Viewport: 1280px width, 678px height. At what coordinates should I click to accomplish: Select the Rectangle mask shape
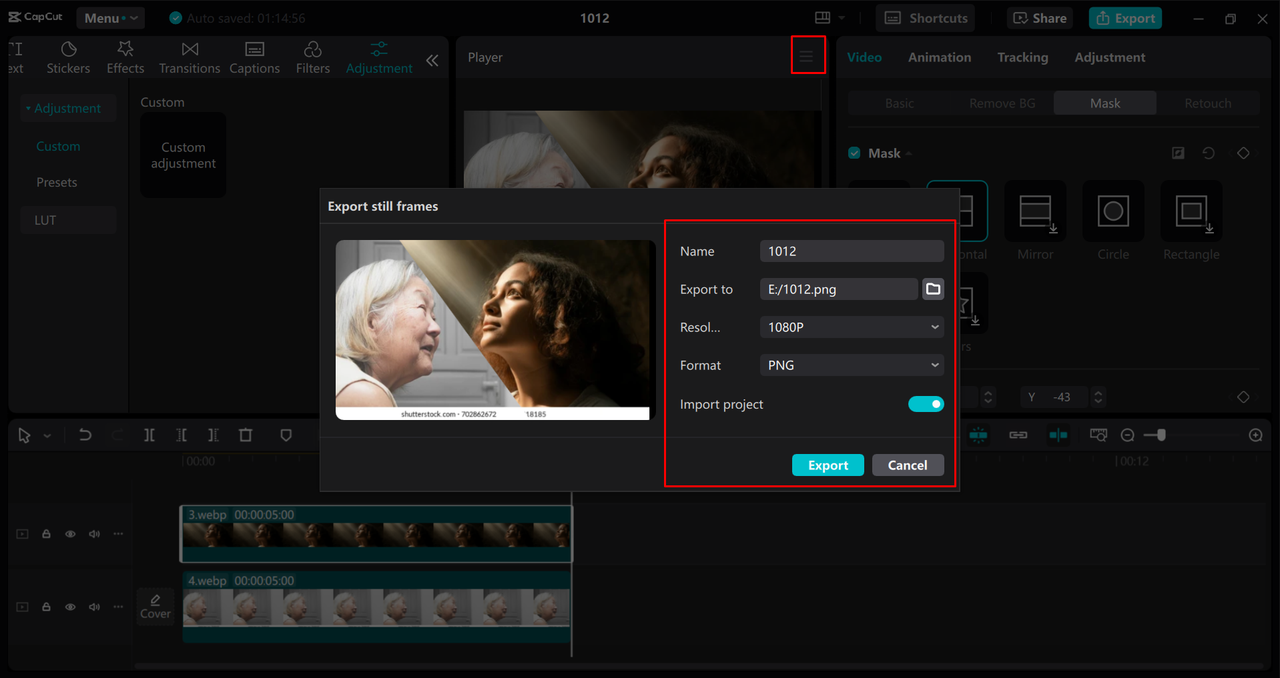coord(1190,211)
